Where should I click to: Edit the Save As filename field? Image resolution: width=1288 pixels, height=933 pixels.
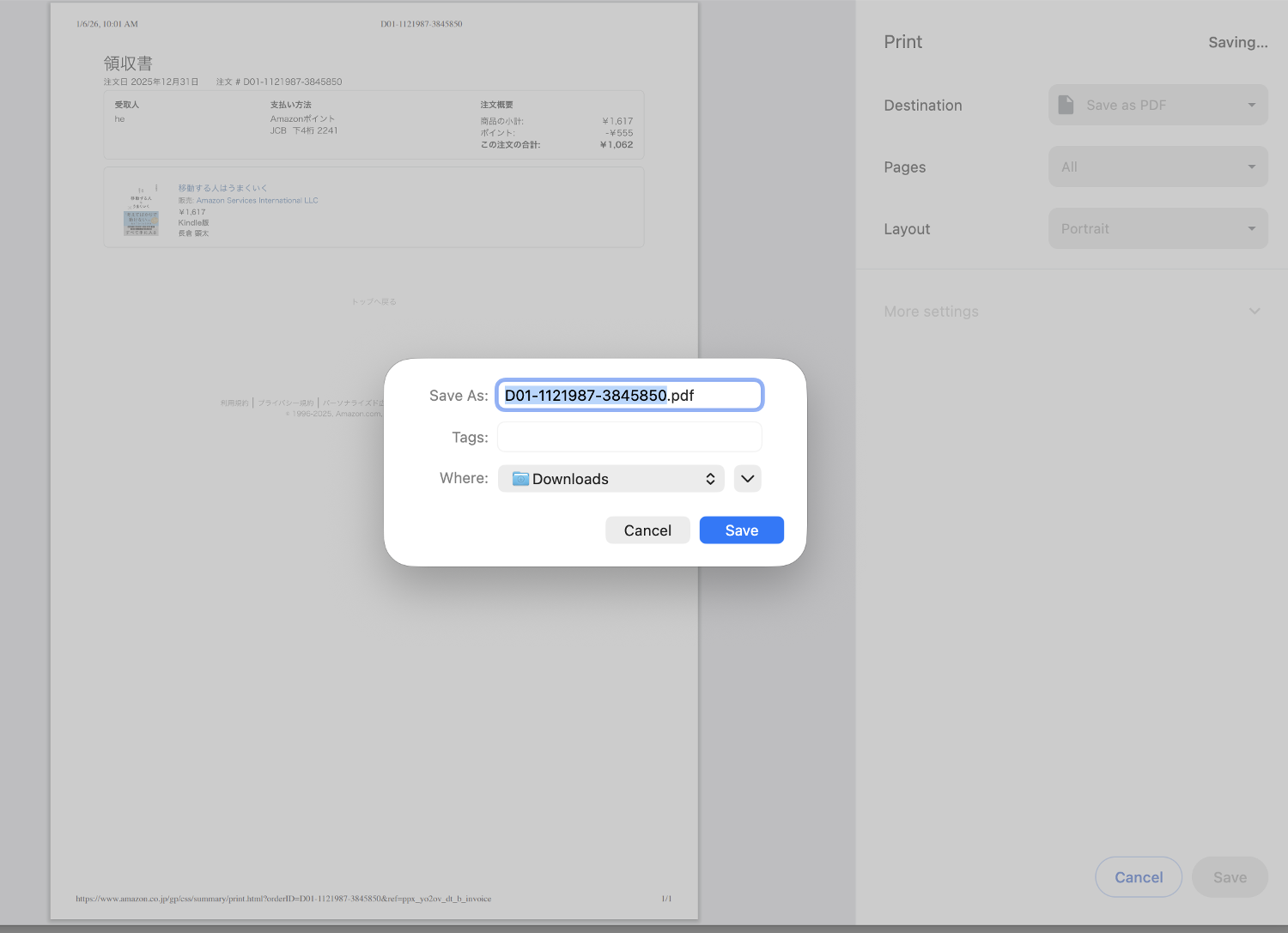coord(629,395)
